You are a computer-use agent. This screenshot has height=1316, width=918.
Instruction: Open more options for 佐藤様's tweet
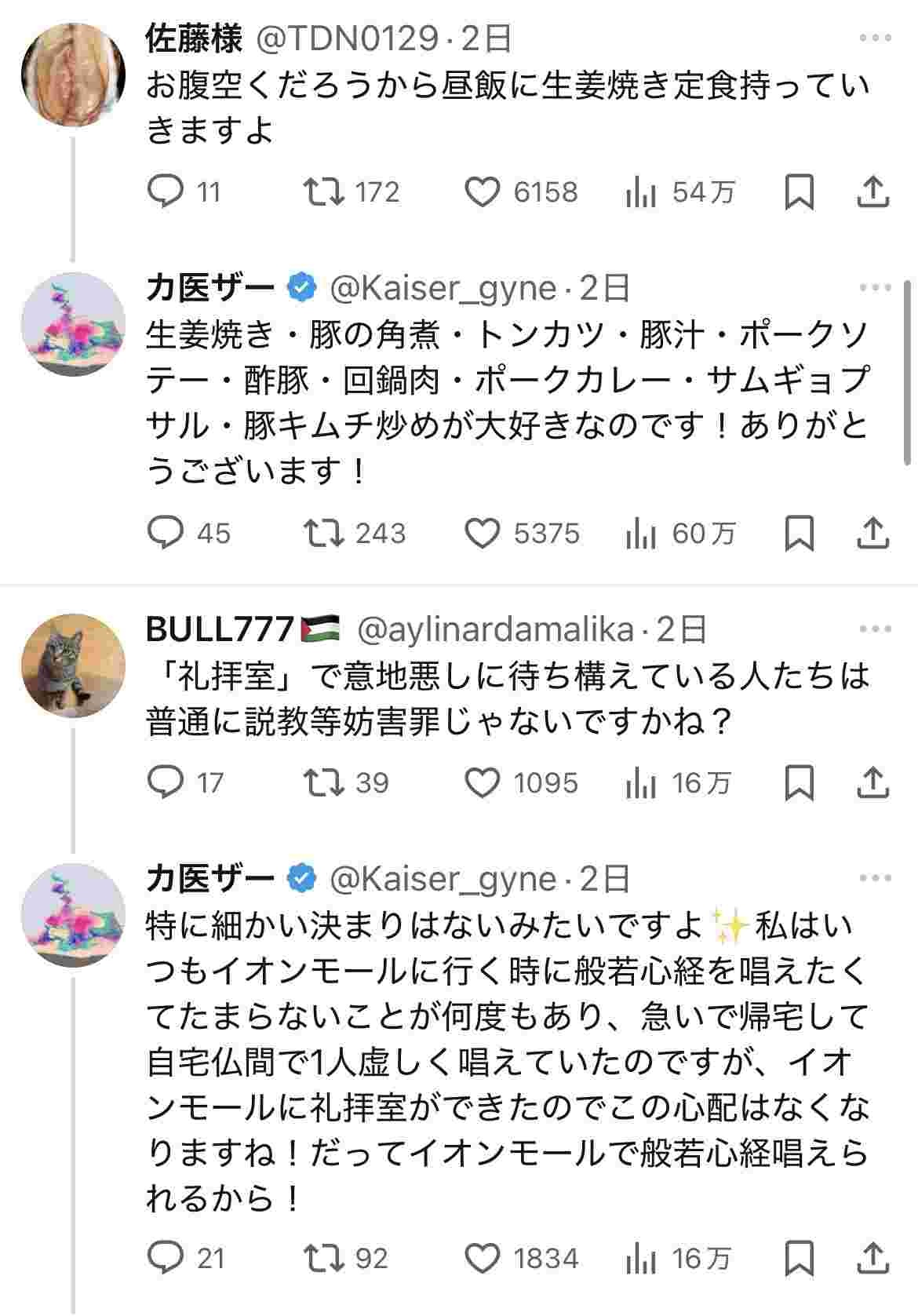[x=875, y=38]
